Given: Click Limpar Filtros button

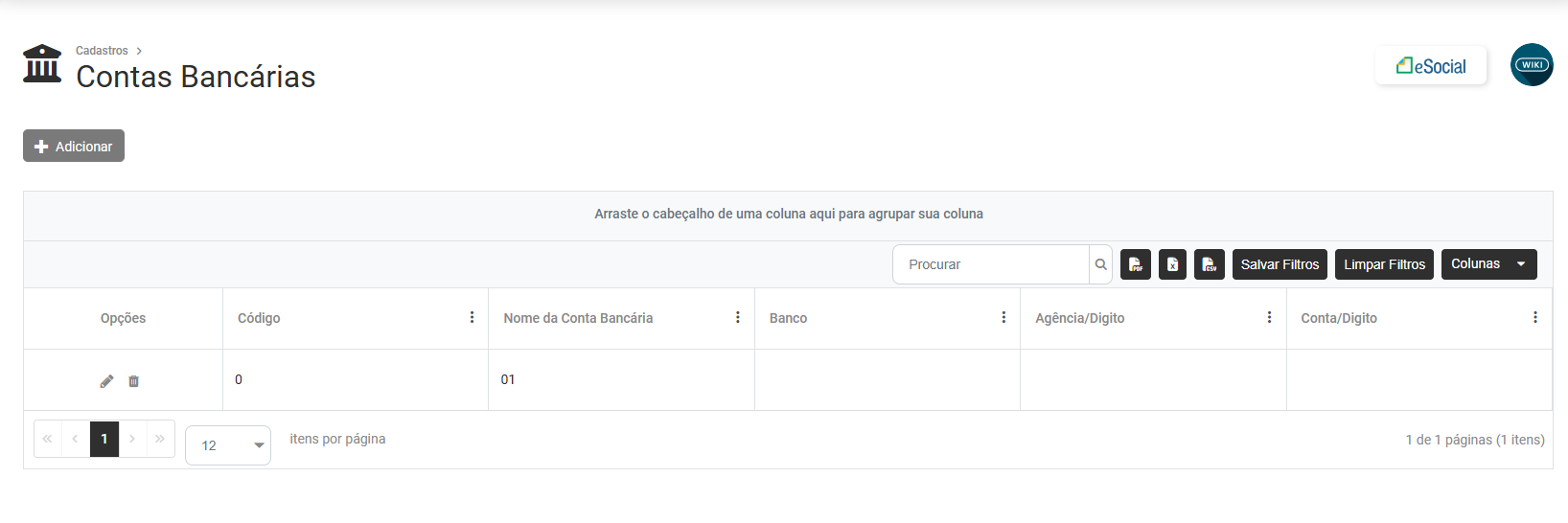Looking at the screenshot, I should click(x=1384, y=264).
